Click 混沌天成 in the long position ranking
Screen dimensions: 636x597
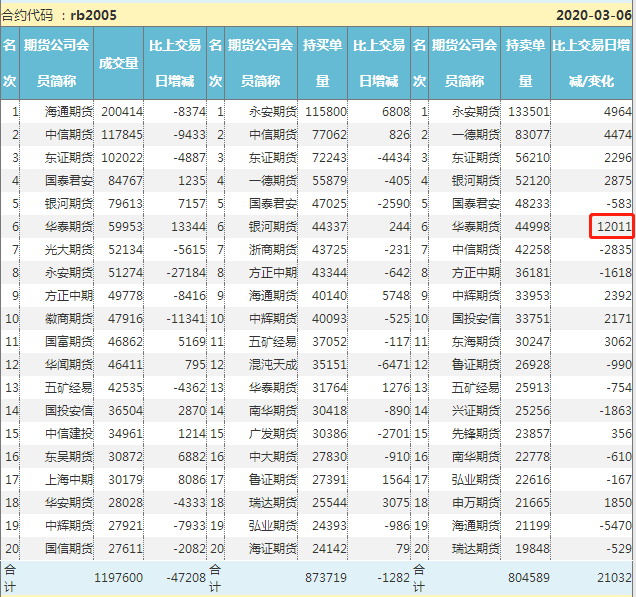[273, 365]
